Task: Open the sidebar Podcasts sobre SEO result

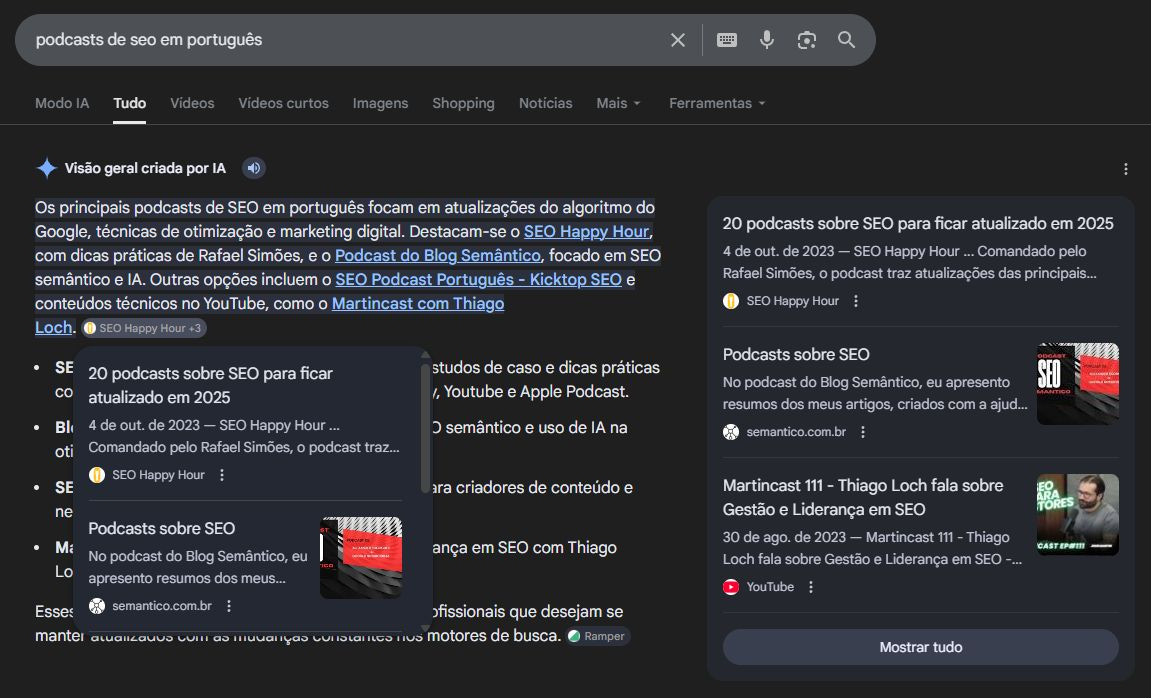Action: (x=796, y=355)
